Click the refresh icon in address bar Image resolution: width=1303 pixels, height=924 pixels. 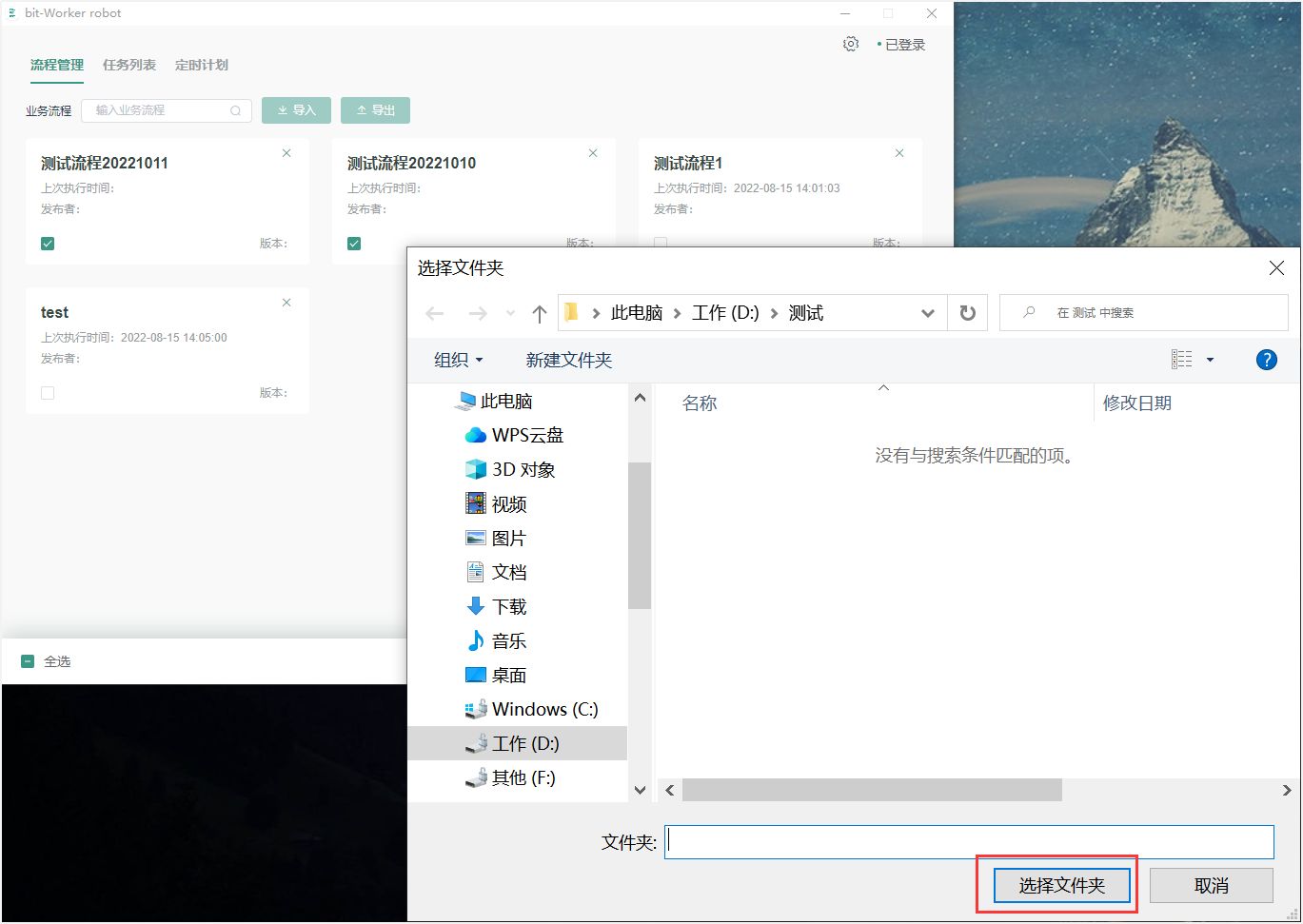tap(967, 313)
